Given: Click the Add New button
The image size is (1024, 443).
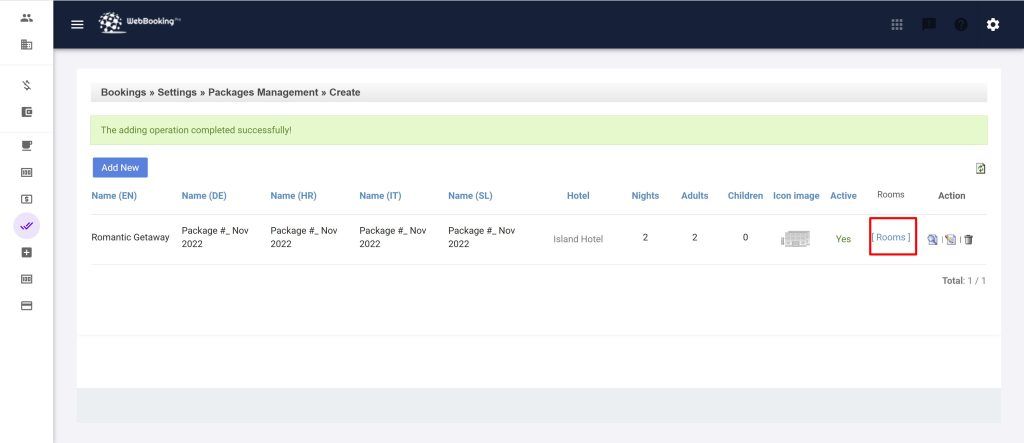Looking at the screenshot, I should pos(120,168).
